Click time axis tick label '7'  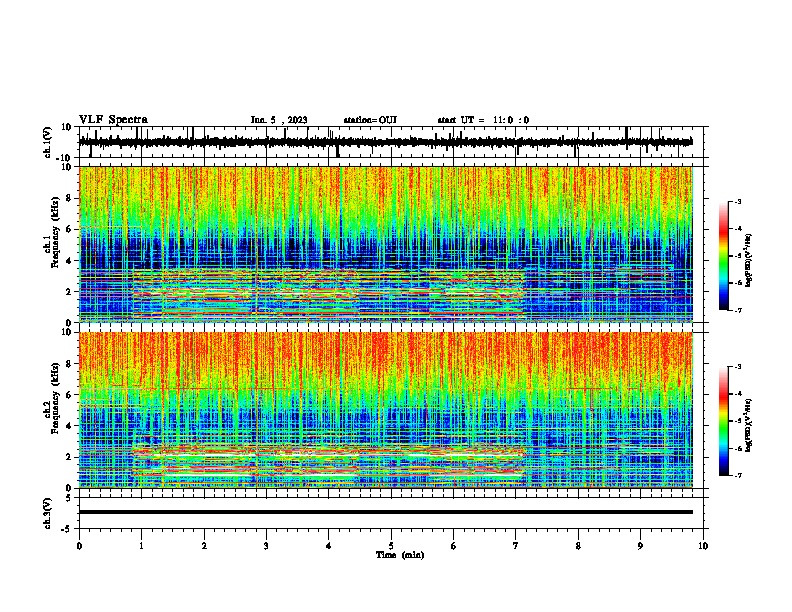coord(516,546)
